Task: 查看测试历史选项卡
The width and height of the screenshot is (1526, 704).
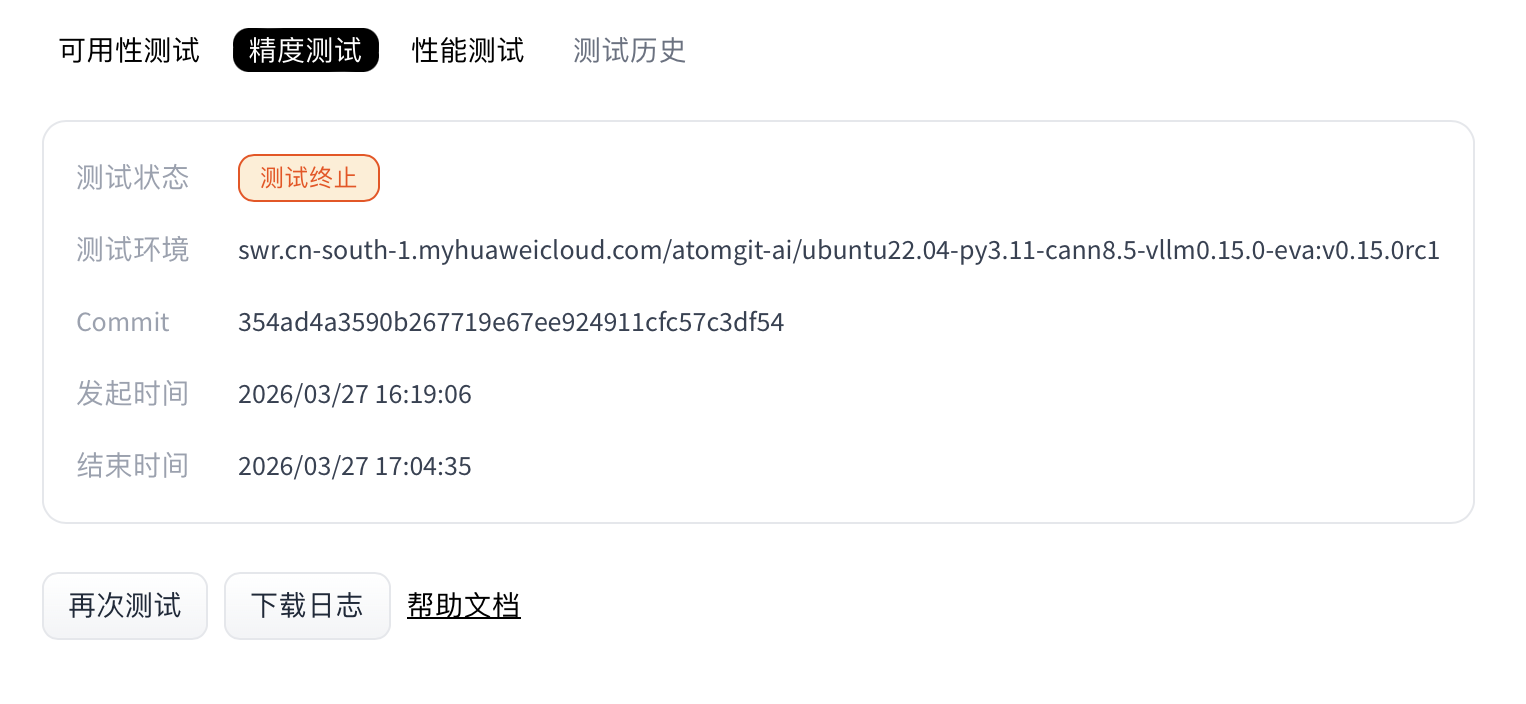Action: tap(629, 49)
